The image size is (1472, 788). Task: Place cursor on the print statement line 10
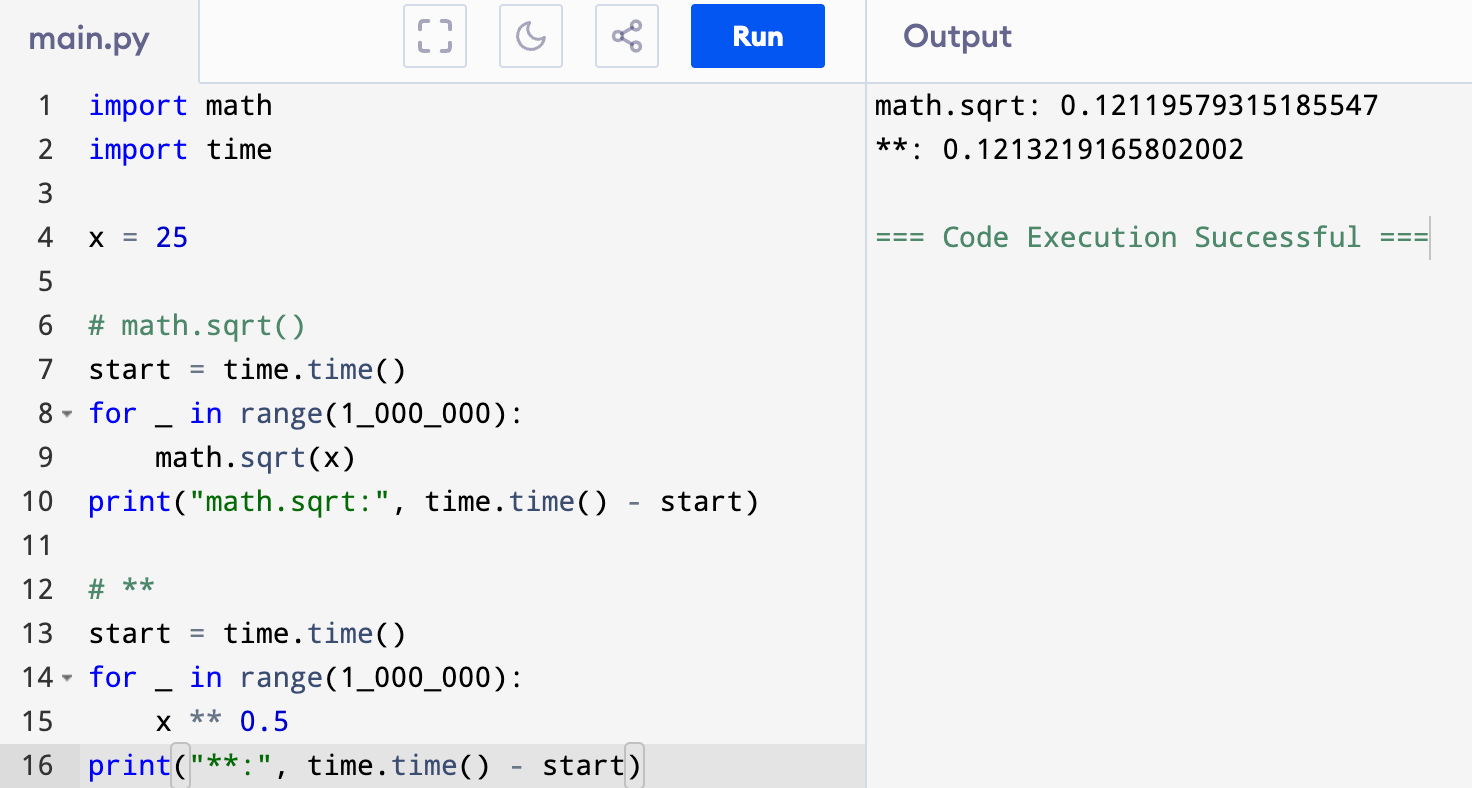click(400, 501)
